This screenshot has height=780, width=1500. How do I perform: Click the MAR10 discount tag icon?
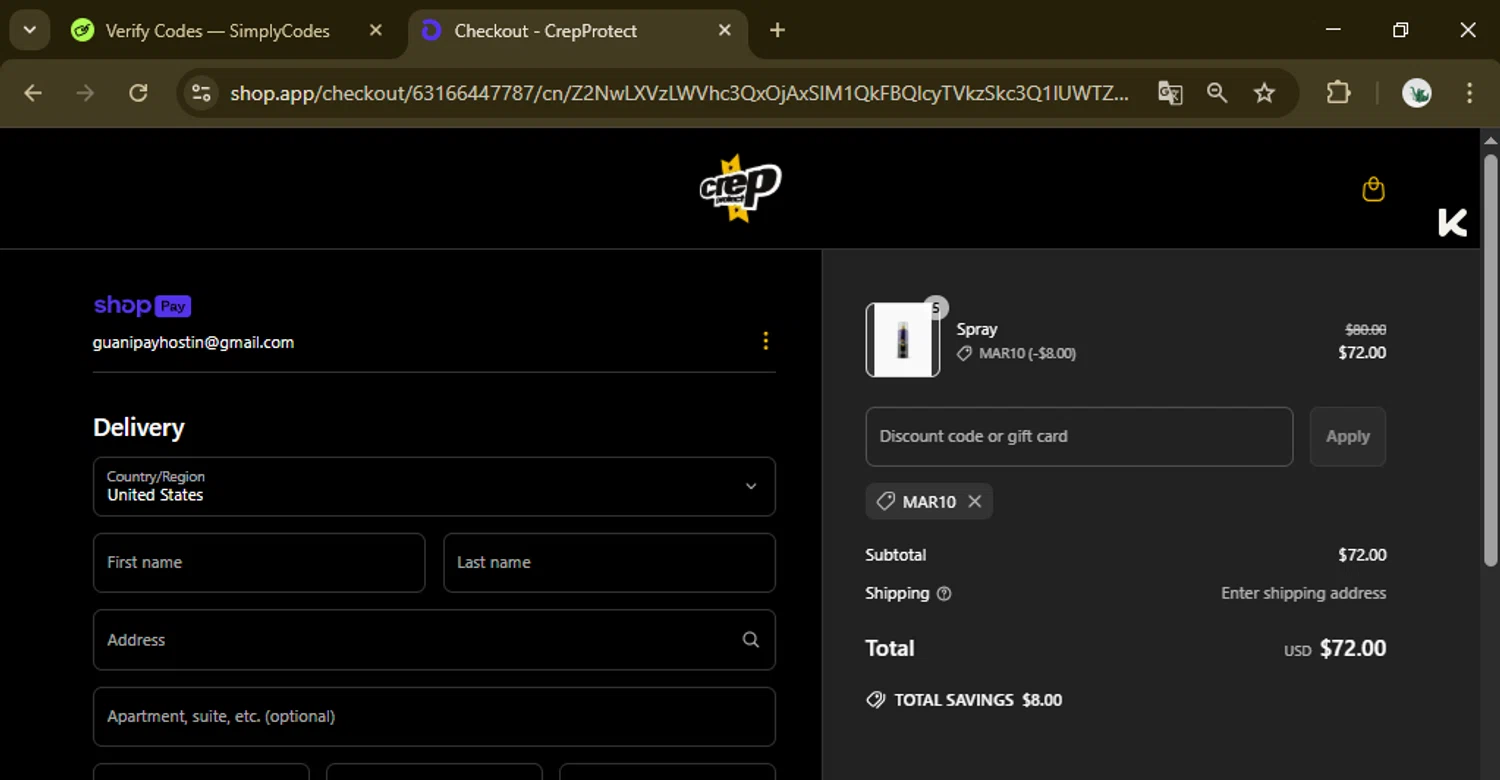885,502
